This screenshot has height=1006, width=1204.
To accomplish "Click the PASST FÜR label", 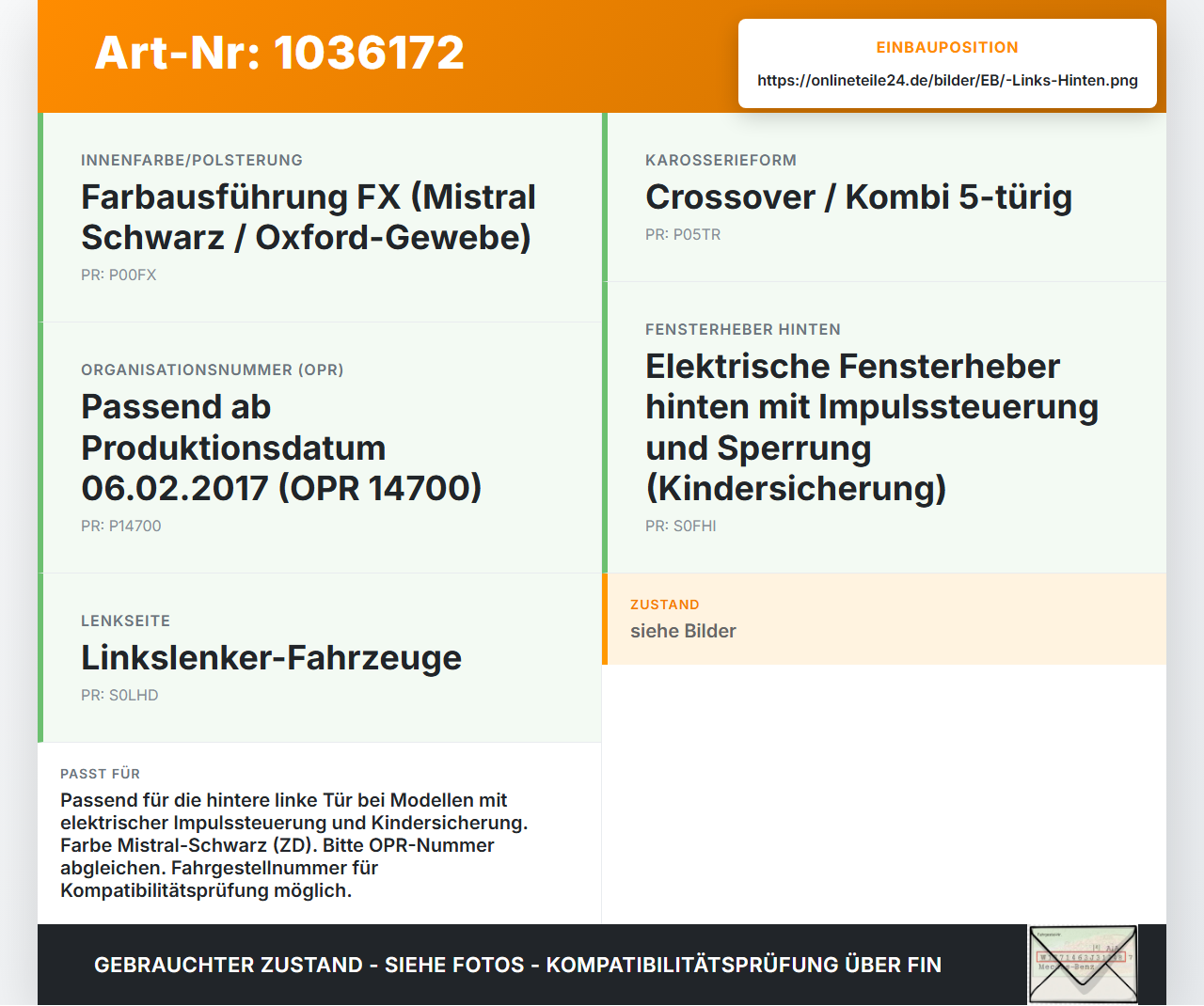I will [x=101, y=774].
